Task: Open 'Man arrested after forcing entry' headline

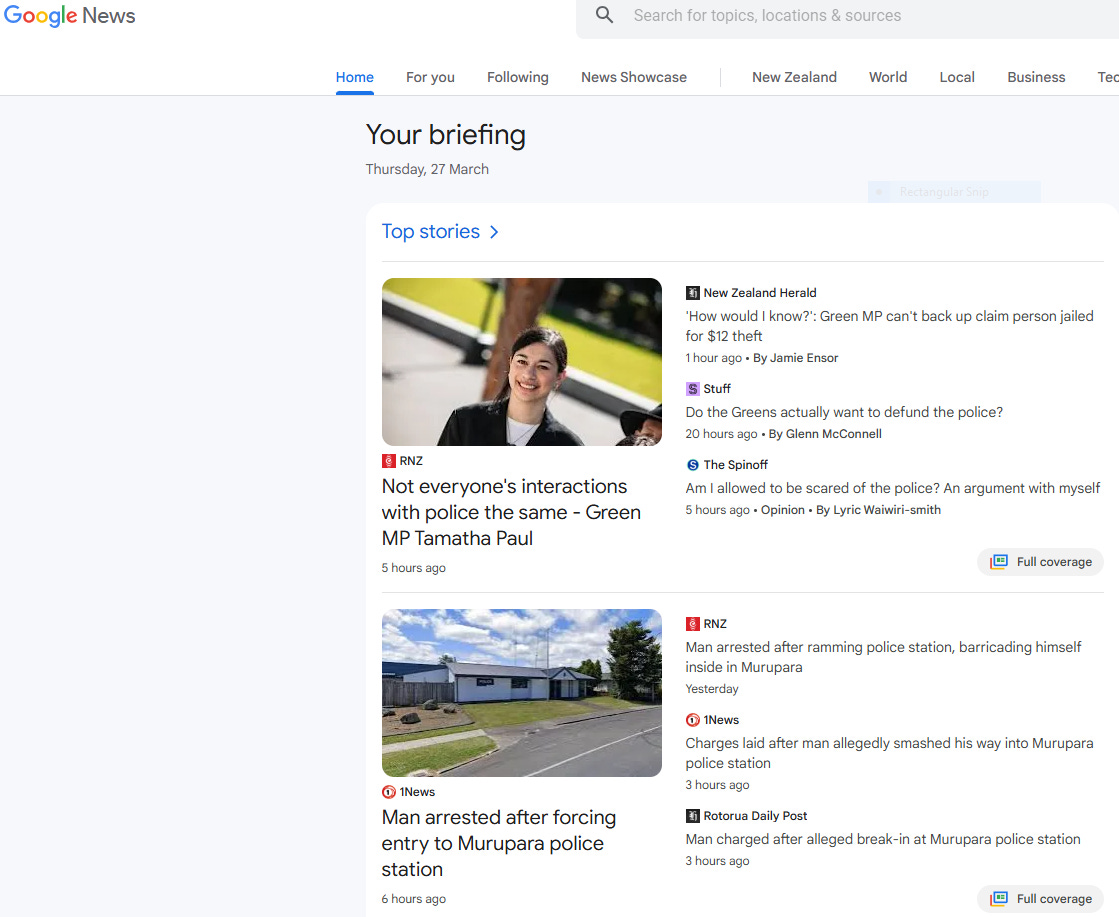Action: (499, 843)
